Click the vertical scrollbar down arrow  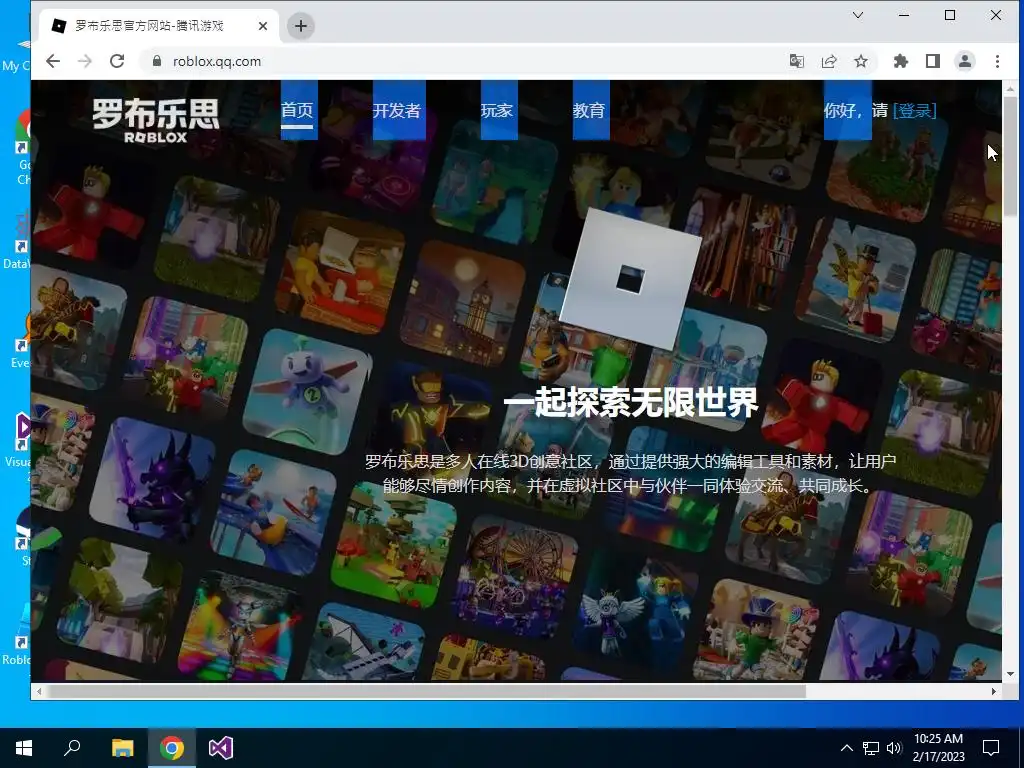coord(1010,673)
